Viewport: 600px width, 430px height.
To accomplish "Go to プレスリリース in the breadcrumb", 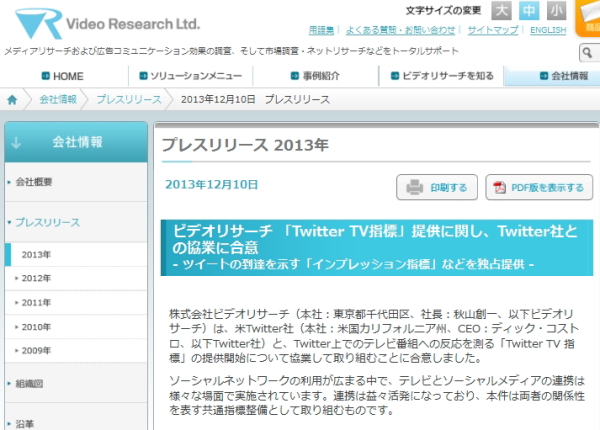I will 129,99.
